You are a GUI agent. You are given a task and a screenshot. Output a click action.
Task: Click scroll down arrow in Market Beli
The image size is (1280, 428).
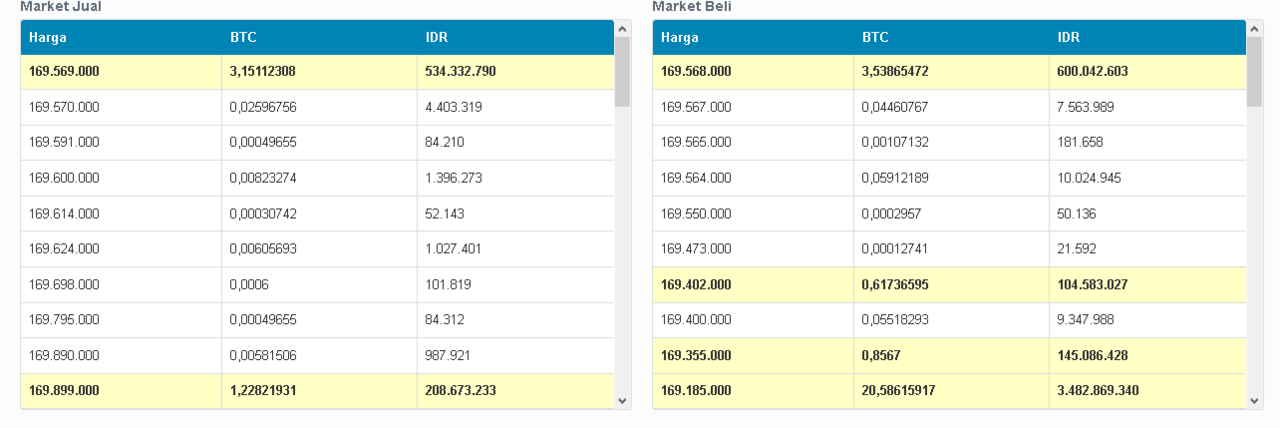point(1255,400)
